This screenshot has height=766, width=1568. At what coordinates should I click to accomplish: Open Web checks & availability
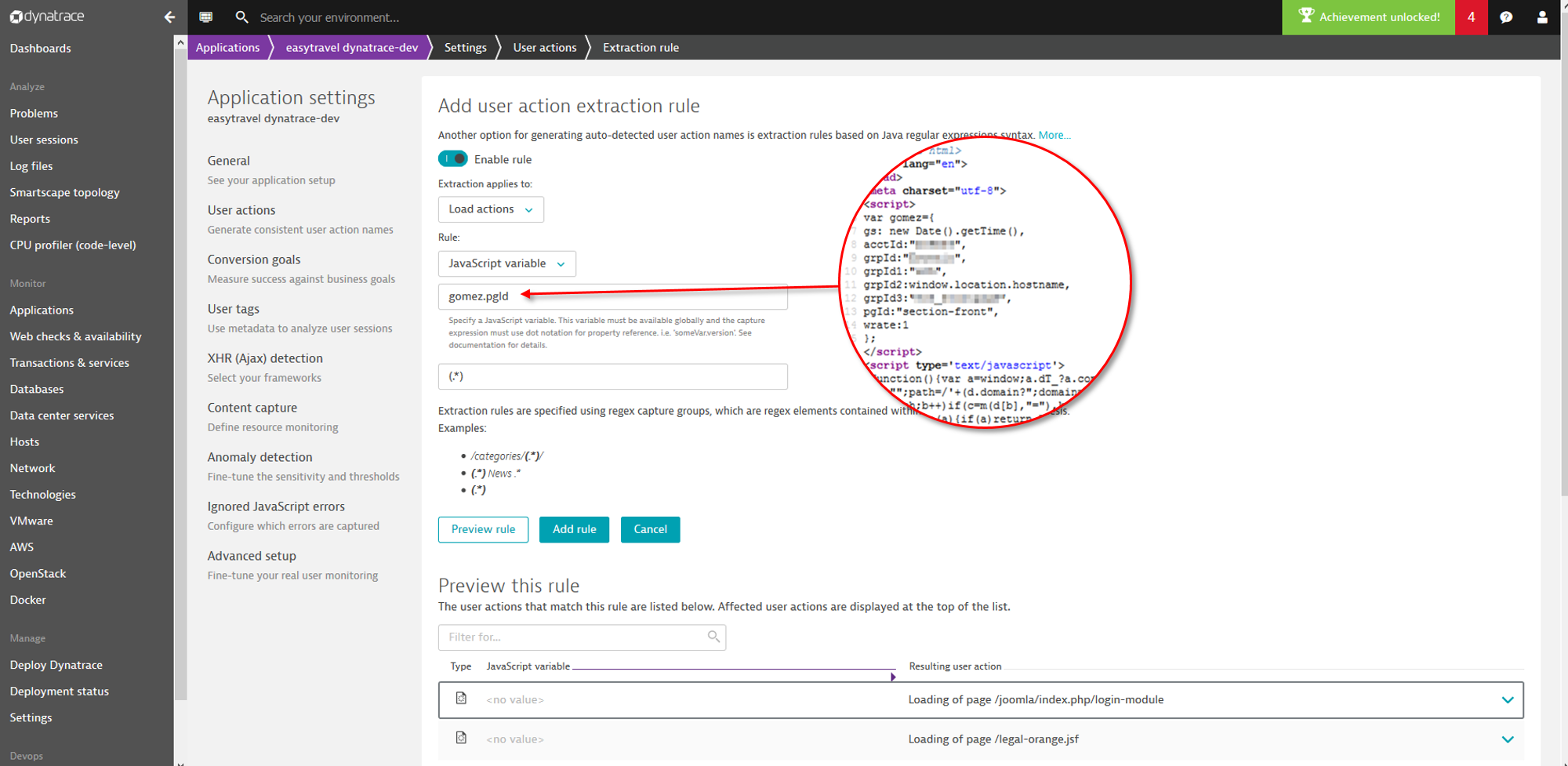point(75,336)
